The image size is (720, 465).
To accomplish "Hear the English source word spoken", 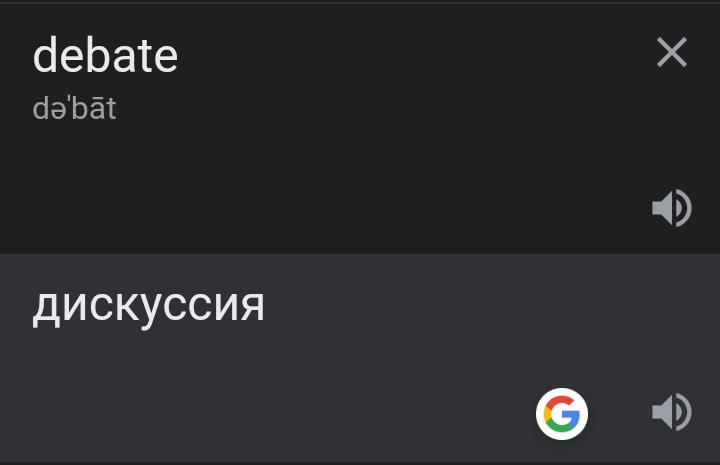I will (x=672, y=207).
